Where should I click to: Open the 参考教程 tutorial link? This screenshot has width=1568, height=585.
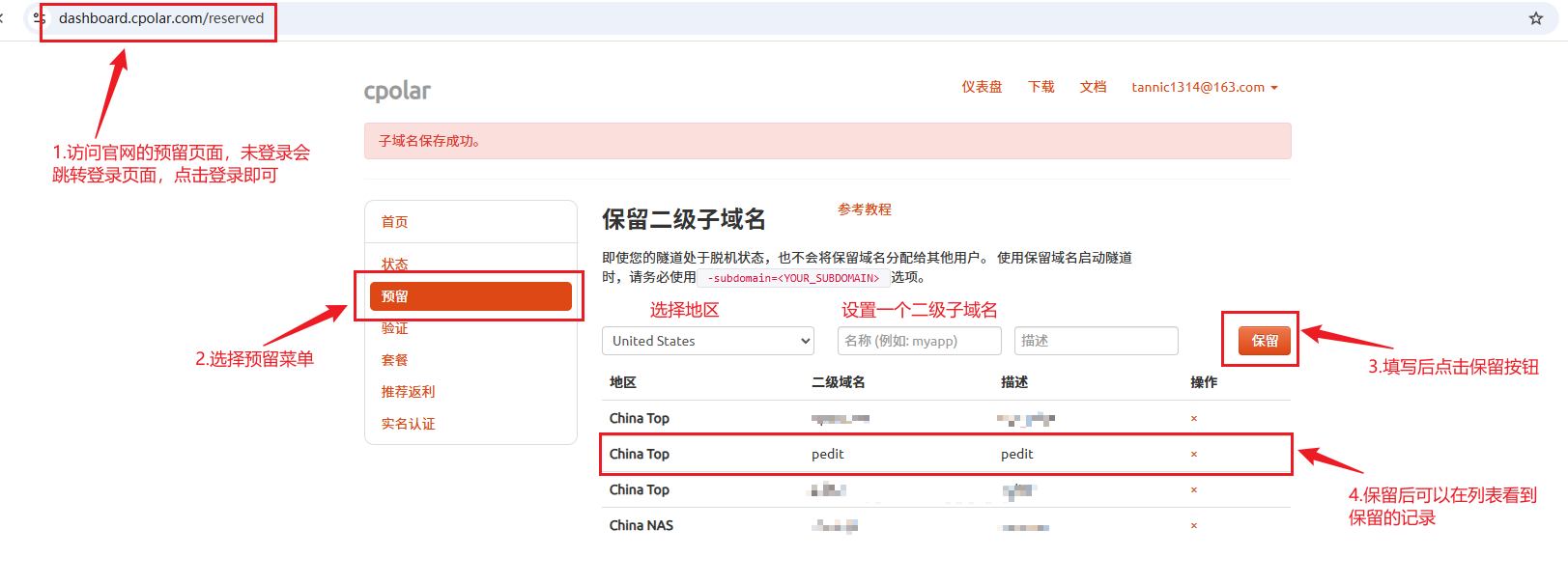pyautogui.click(x=864, y=209)
